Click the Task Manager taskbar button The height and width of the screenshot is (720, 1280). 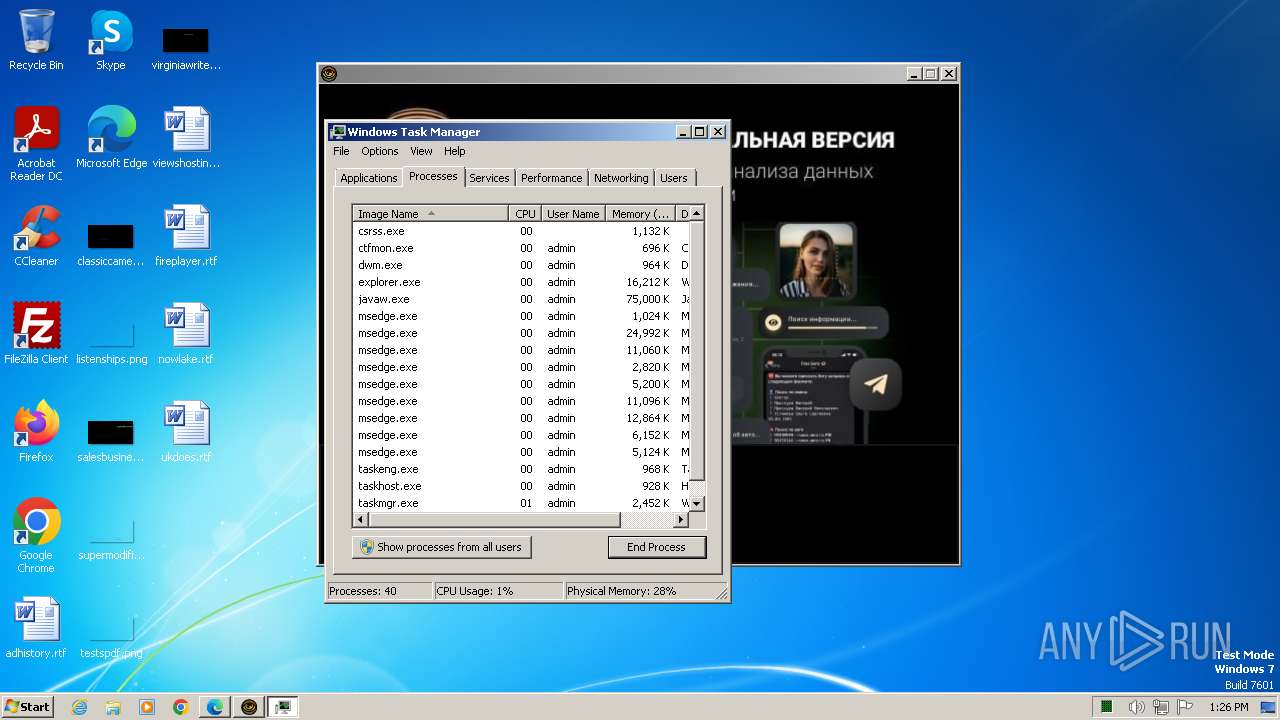[x=283, y=707]
